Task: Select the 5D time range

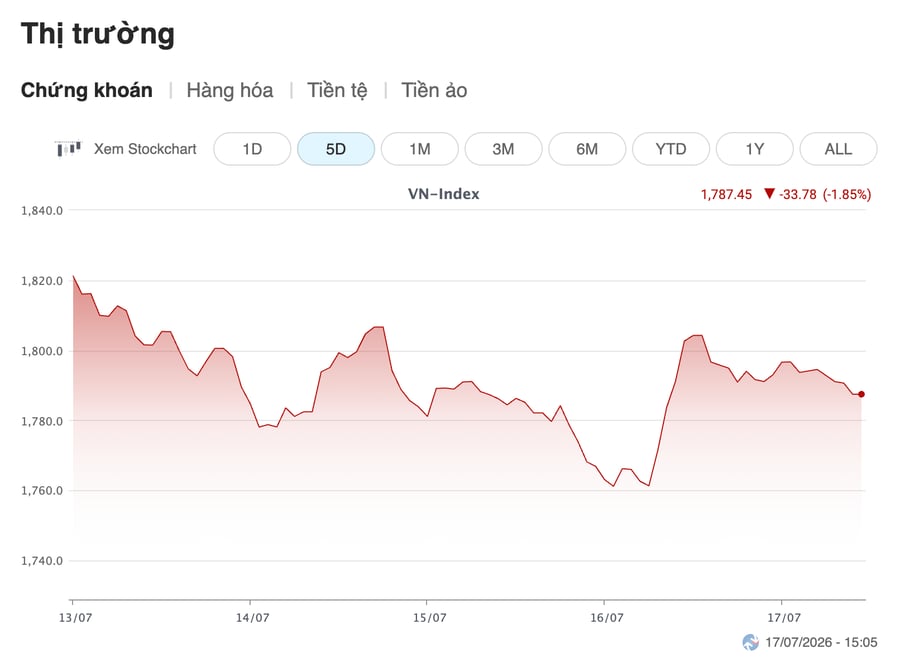Action: [x=336, y=149]
